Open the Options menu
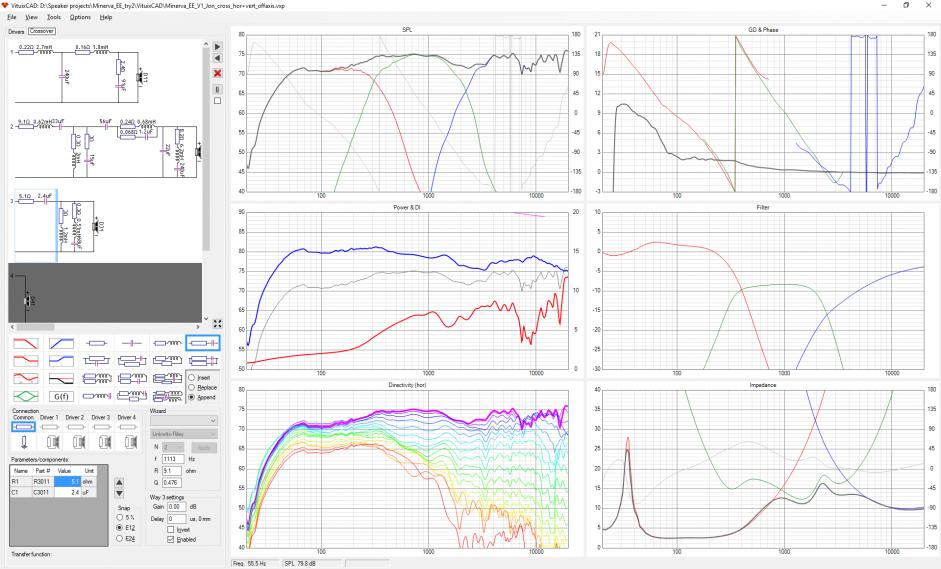The height and width of the screenshot is (569, 941). [80, 17]
